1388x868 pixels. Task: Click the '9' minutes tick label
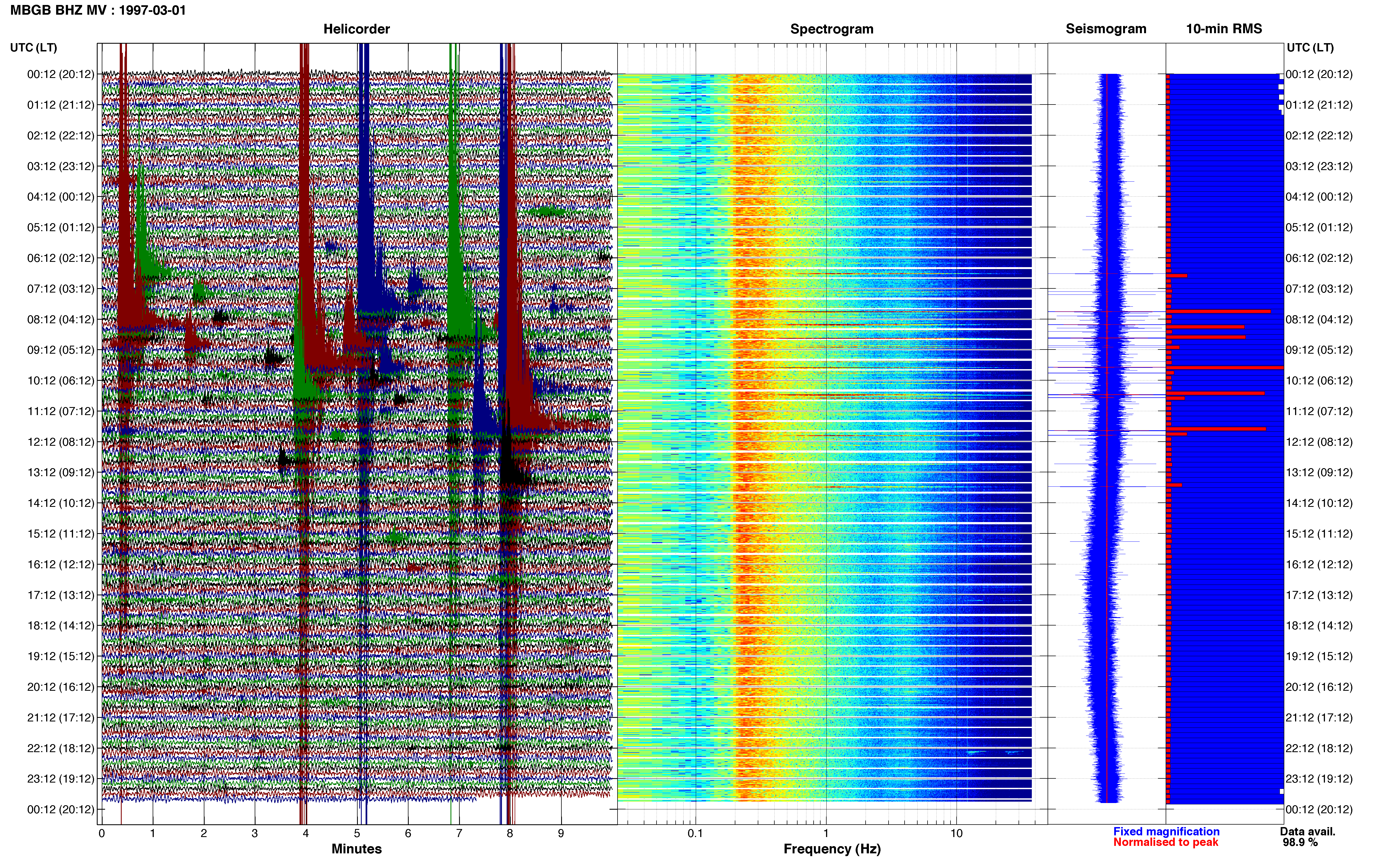pyautogui.click(x=561, y=833)
